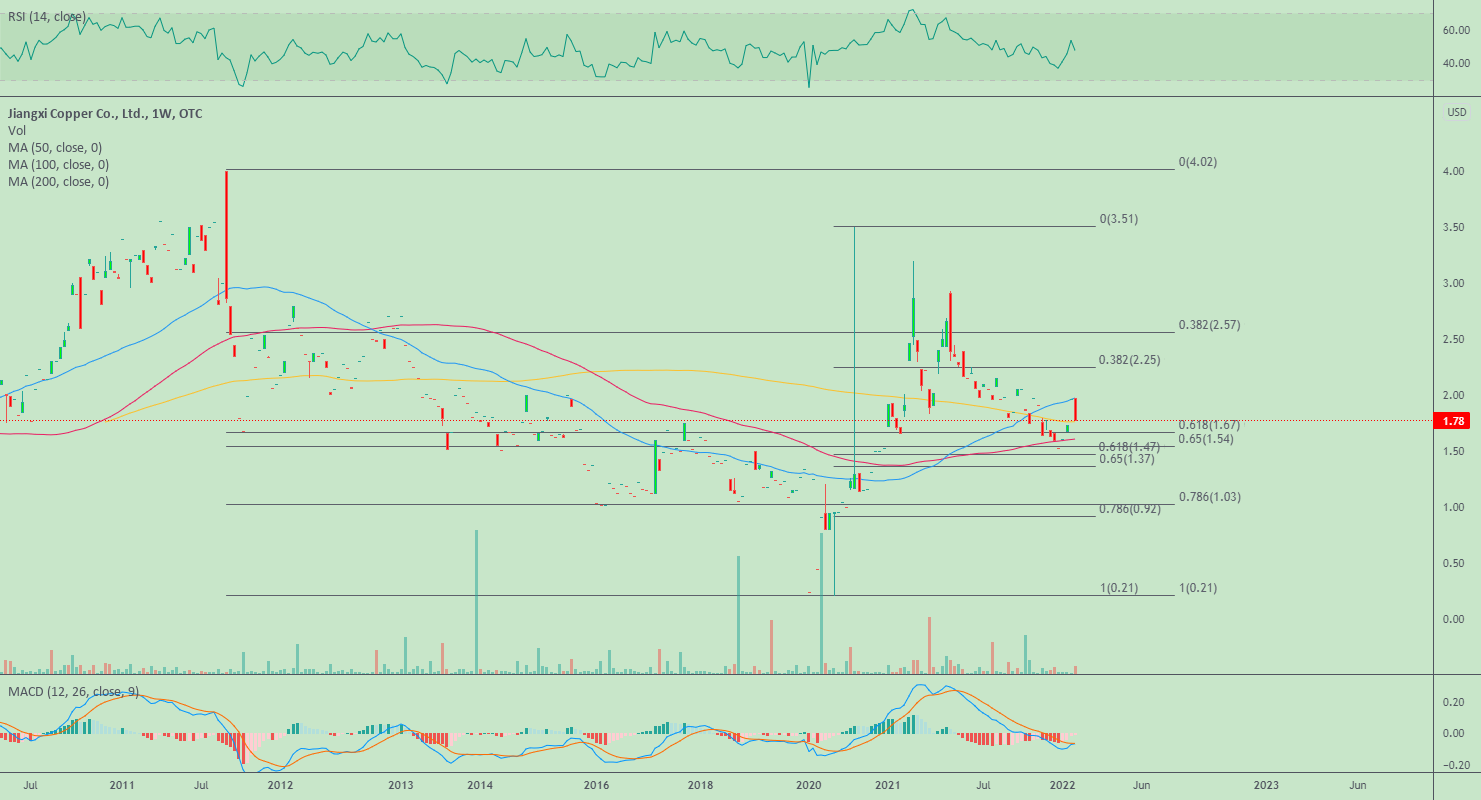Select the 0.786(1.03) Fibonacci label
Image resolution: width=1481 pixels, height=800 pixels.
point(1212,497)
